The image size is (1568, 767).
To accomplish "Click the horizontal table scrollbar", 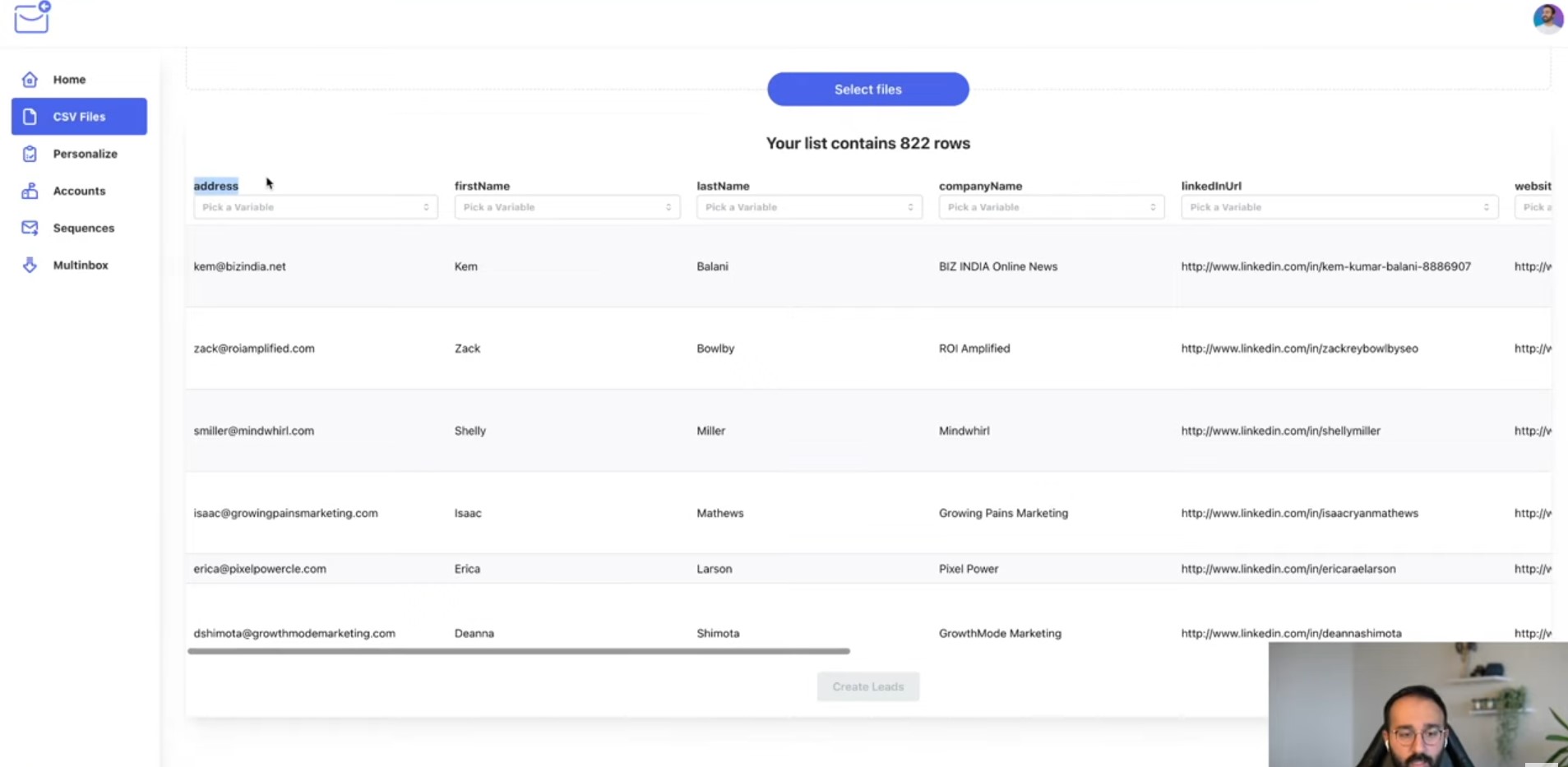I will click(x=519, y=651).
